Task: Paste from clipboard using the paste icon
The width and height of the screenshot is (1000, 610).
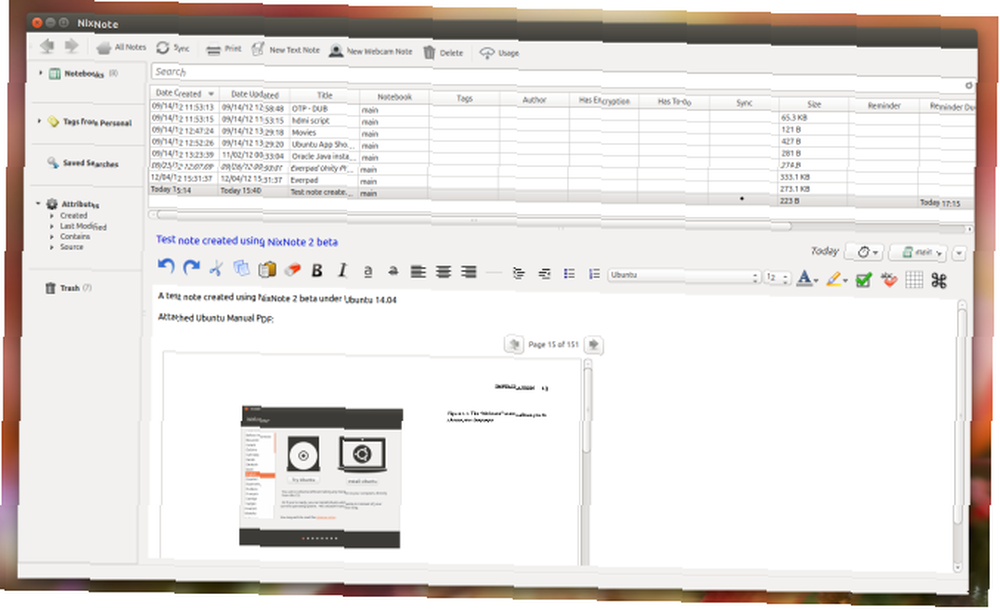Action: click(x=267, y=269)
